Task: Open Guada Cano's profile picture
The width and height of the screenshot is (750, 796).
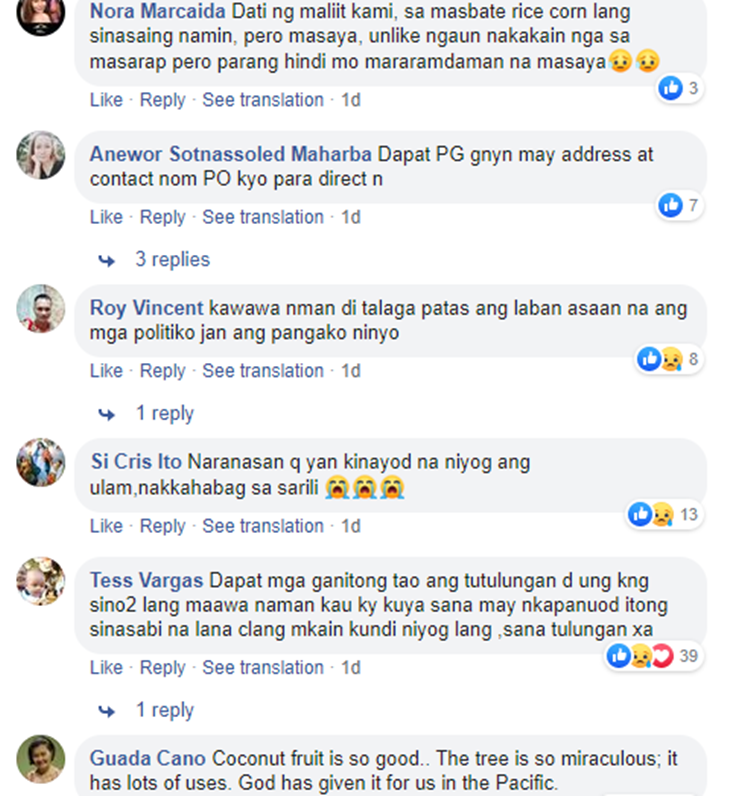Action: [x=41, y=759]
